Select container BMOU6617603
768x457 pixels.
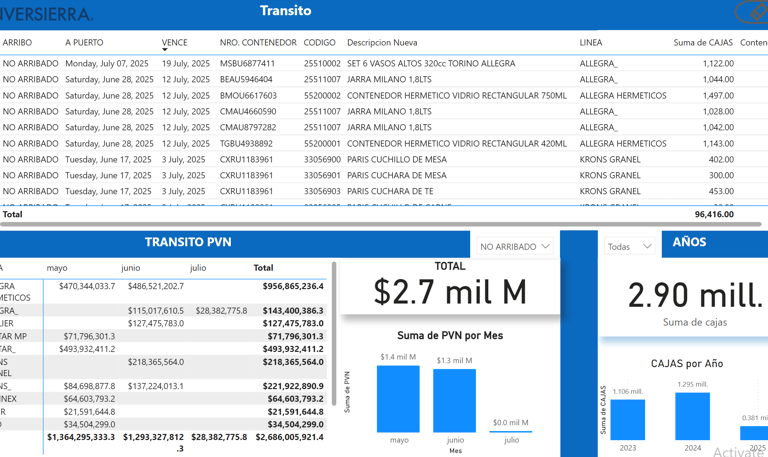[x=248, y=96]
